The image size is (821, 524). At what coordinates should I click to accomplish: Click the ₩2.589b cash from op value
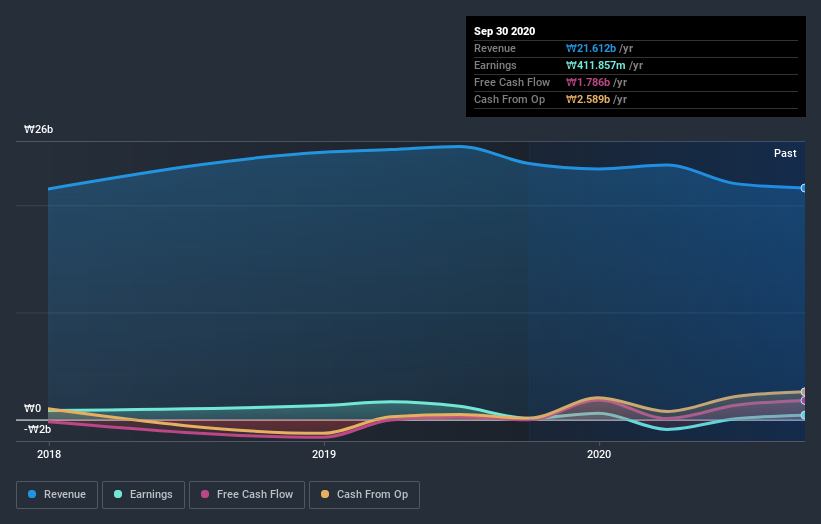click(587, 99)
